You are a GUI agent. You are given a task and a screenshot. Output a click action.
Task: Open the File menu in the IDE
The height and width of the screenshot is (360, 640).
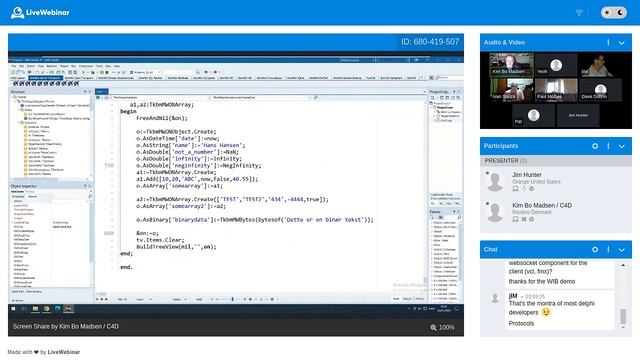point(14,66)
